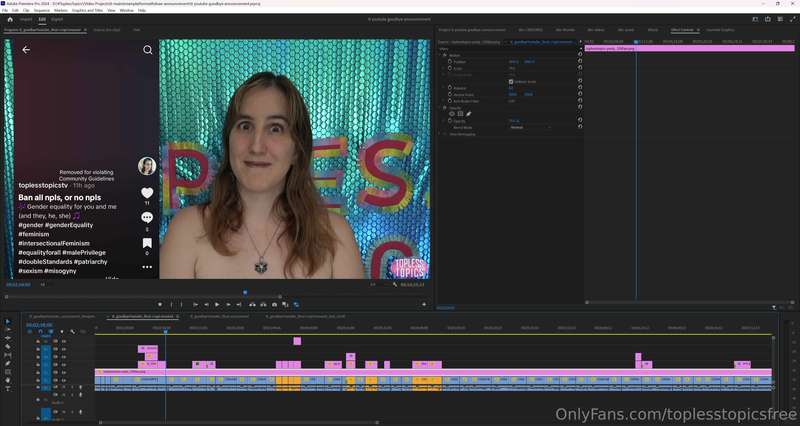Viewport: 800px width, 426px height.
Task: Select the Hand tool
Action: [8, 380]
